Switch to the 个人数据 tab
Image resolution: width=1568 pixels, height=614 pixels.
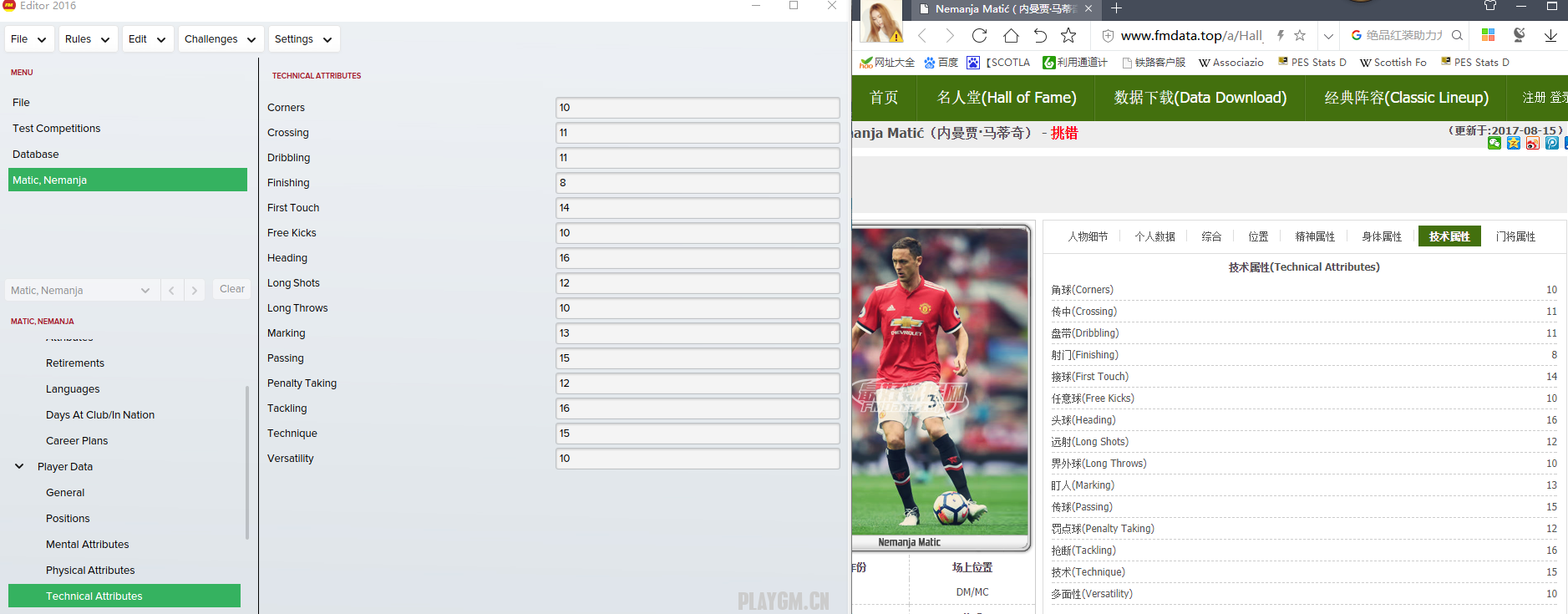(x=1154, y=236)
